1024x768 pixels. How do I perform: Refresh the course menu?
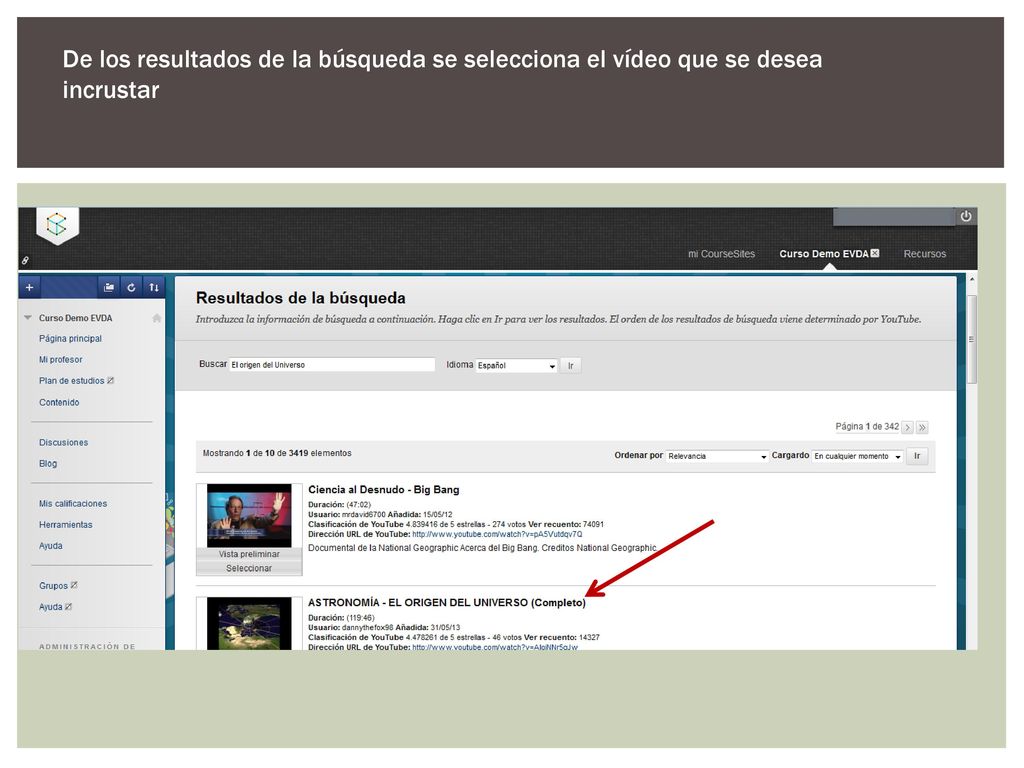coord(131,287)
